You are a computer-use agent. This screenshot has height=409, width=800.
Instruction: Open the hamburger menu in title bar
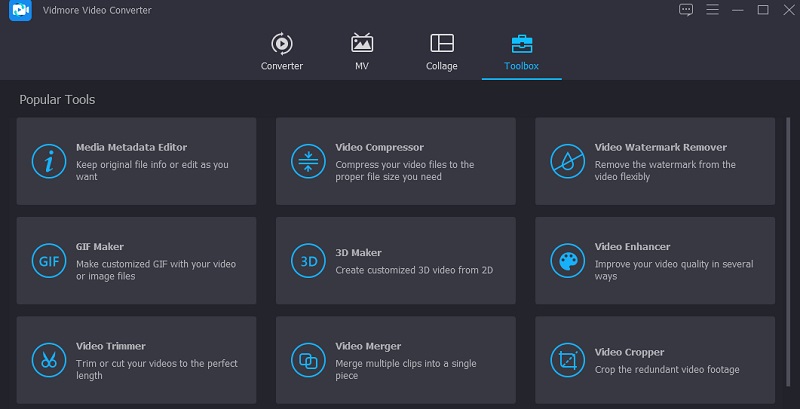coord(712,10)
